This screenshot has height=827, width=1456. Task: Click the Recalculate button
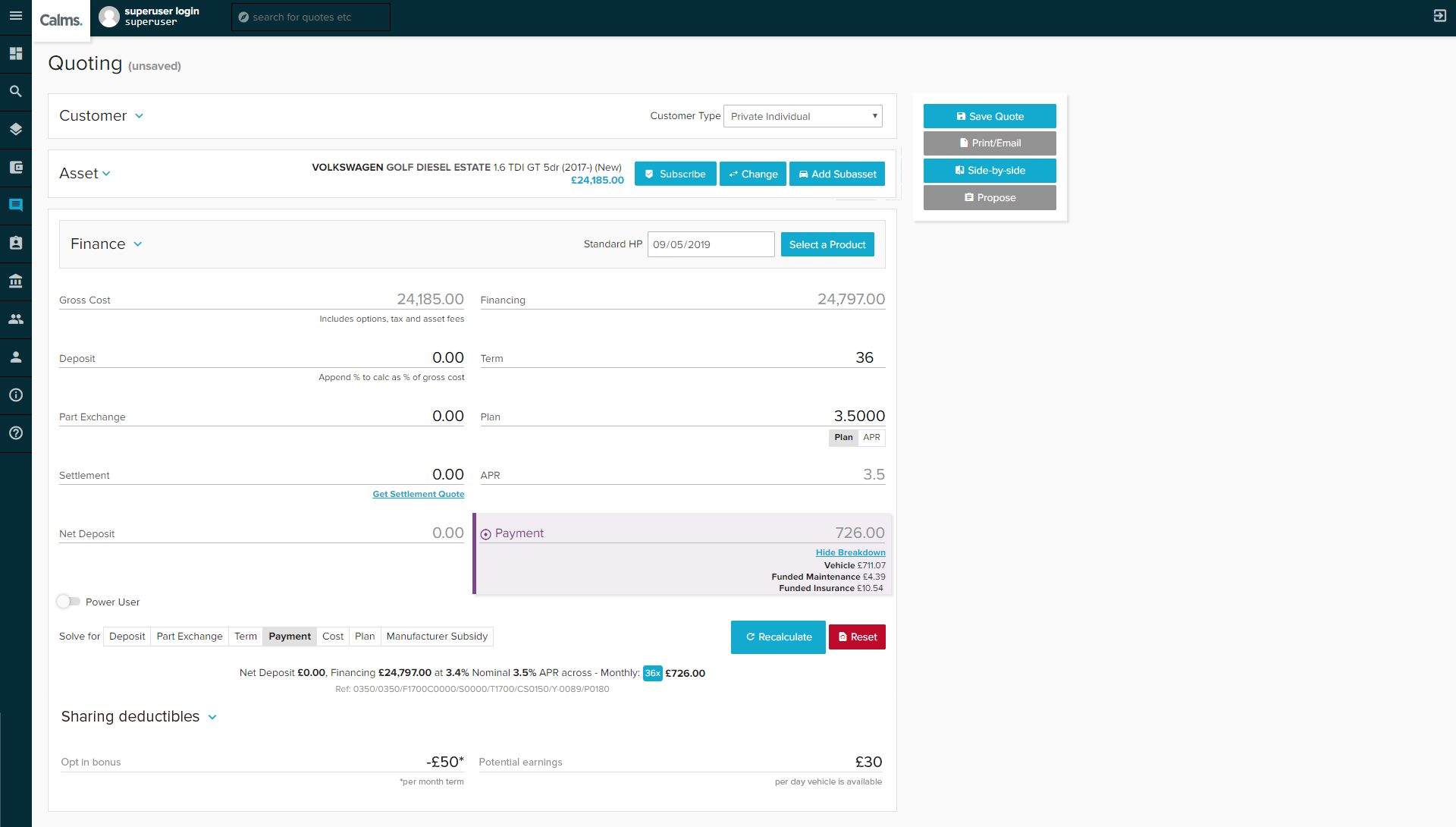(x=777, y=637)
